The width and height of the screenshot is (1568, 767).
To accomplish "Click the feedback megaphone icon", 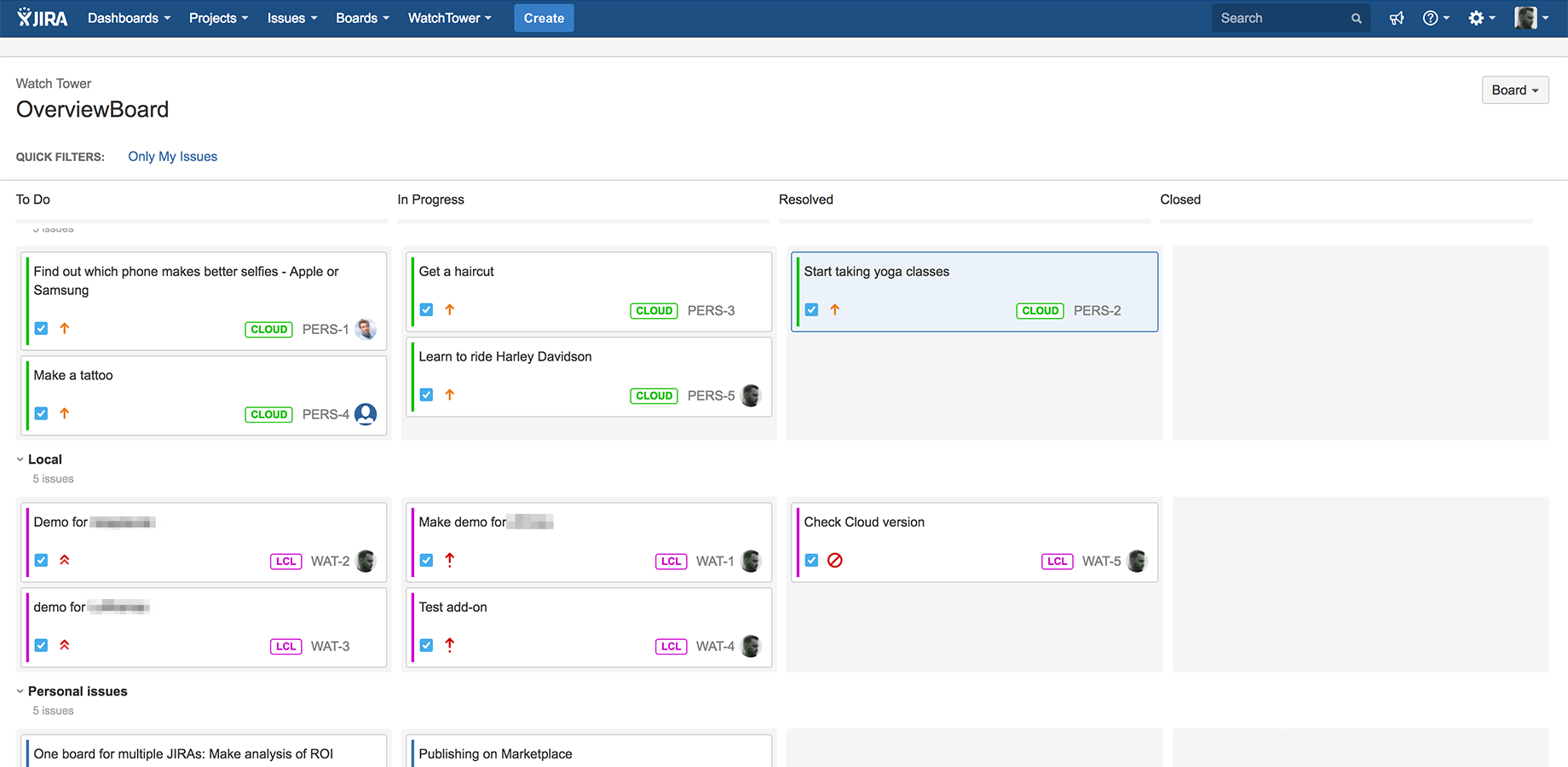I will coord(1397,18).
